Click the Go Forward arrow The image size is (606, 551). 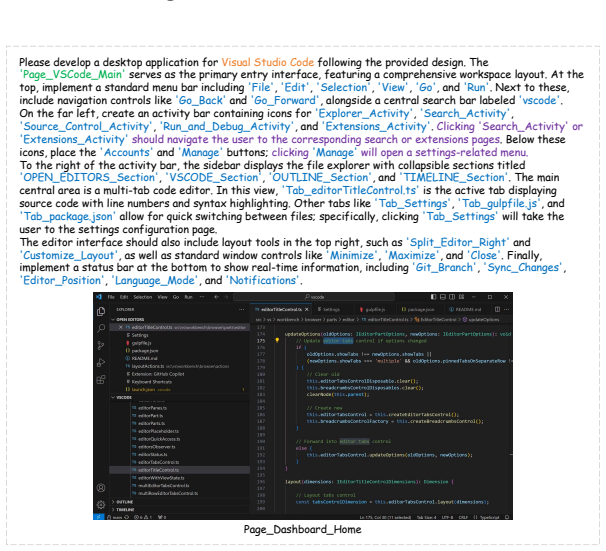(x=226, y=297)
